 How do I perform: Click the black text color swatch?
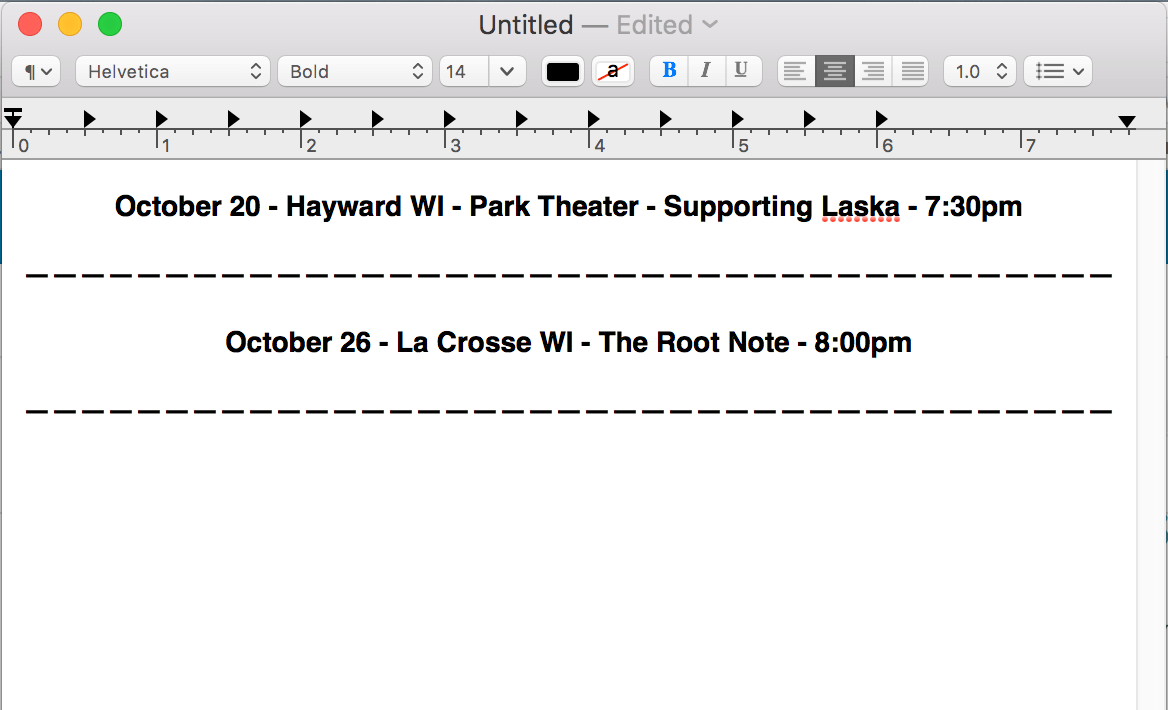563,71
